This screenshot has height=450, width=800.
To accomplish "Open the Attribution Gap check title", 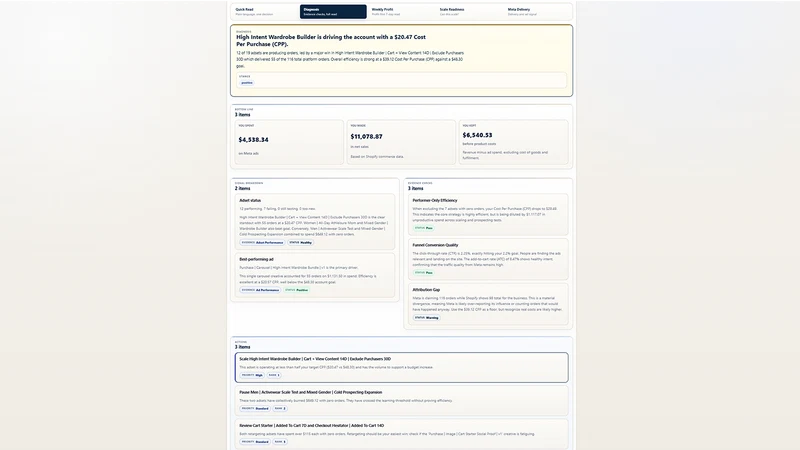I will click(426, 290).
